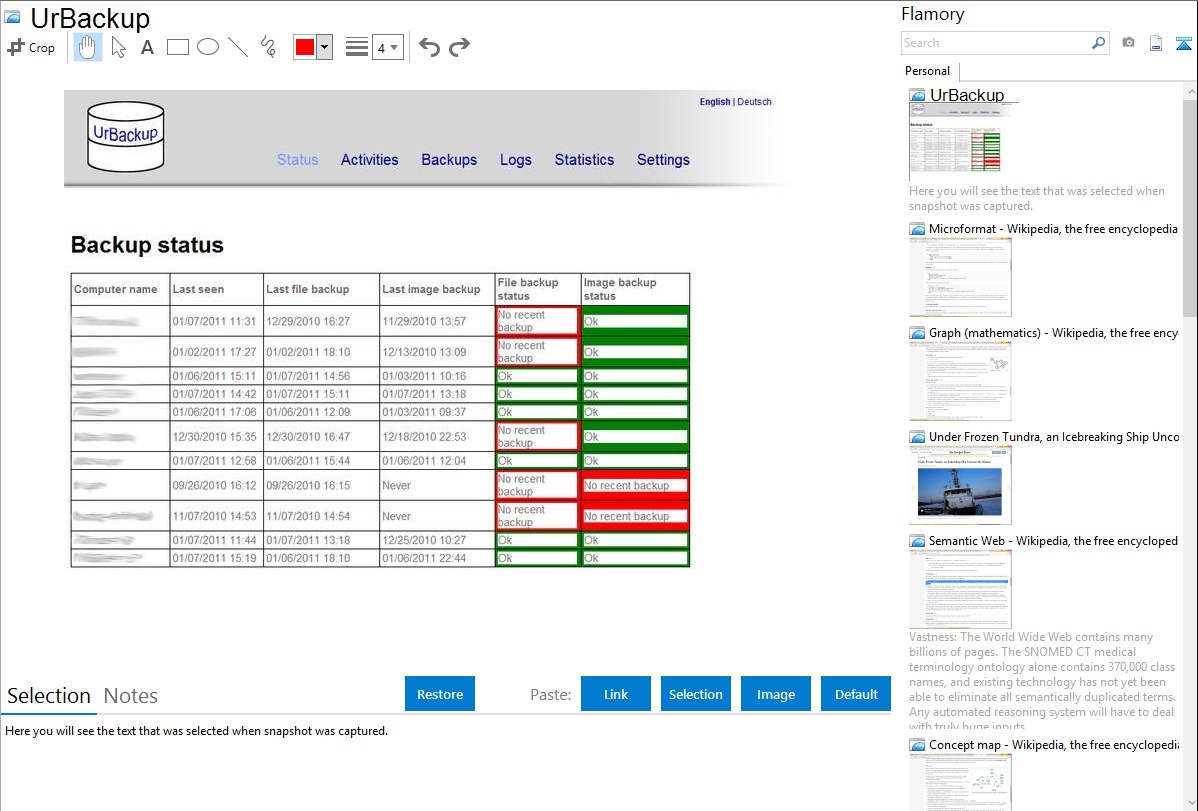Click the camera capture icon
The height and width of the screenshot is (811, 1198).
pos(1128,43)
